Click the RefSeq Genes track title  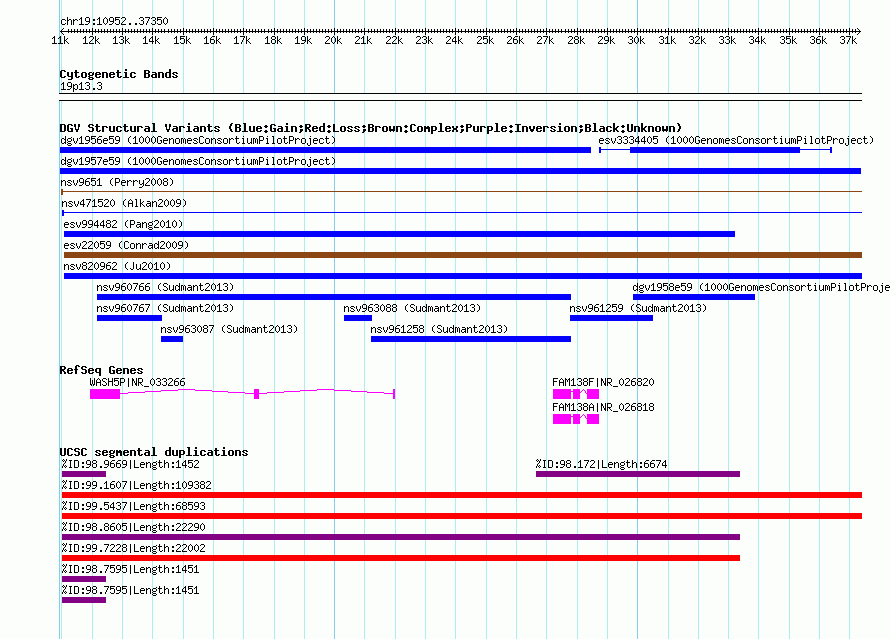(x=102, y=370)
